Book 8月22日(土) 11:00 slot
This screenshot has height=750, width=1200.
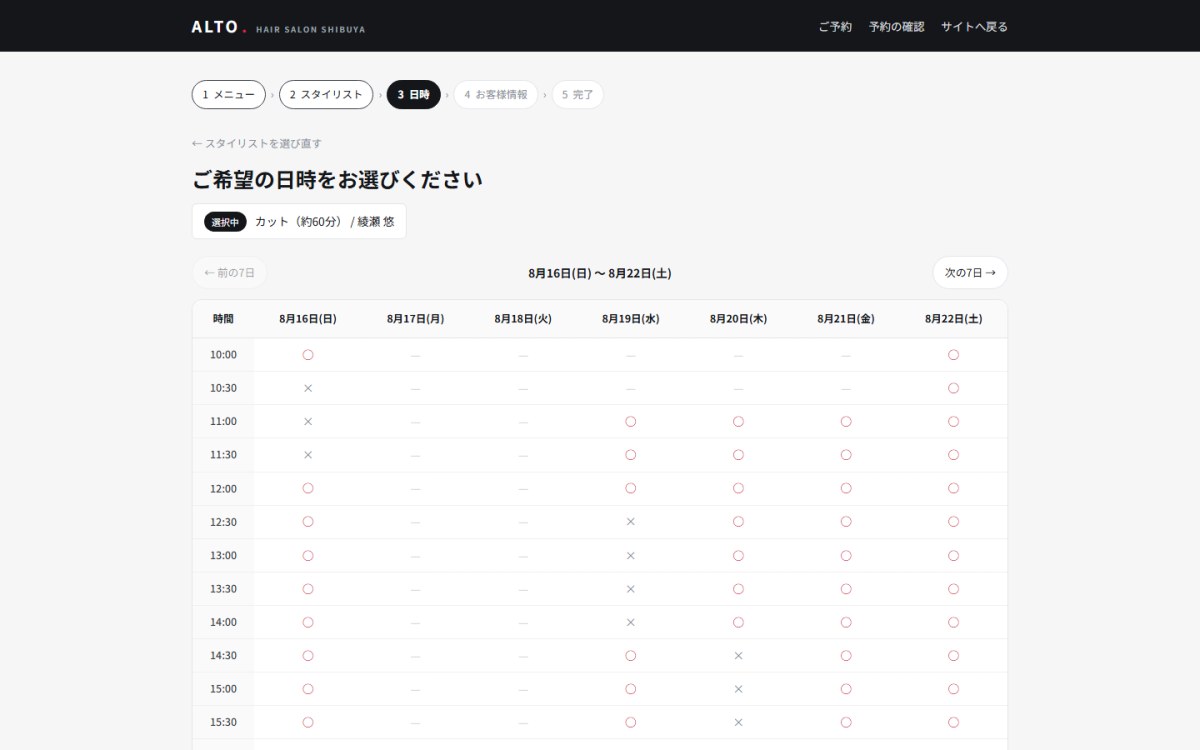953,421
